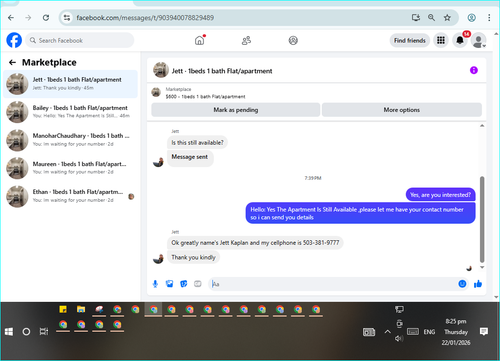Open Cortana search circle on taskbar

click(x=26, y=332)
